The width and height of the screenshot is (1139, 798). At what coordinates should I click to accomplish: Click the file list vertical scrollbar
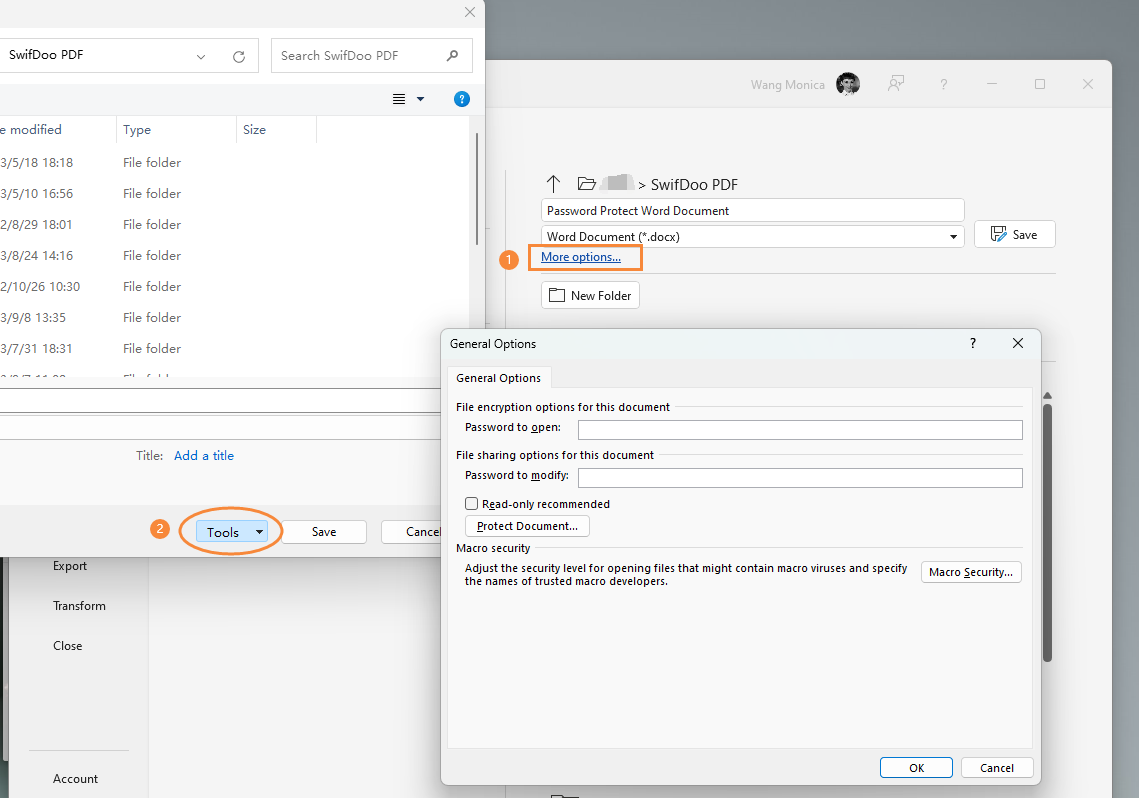click(477, 189)
